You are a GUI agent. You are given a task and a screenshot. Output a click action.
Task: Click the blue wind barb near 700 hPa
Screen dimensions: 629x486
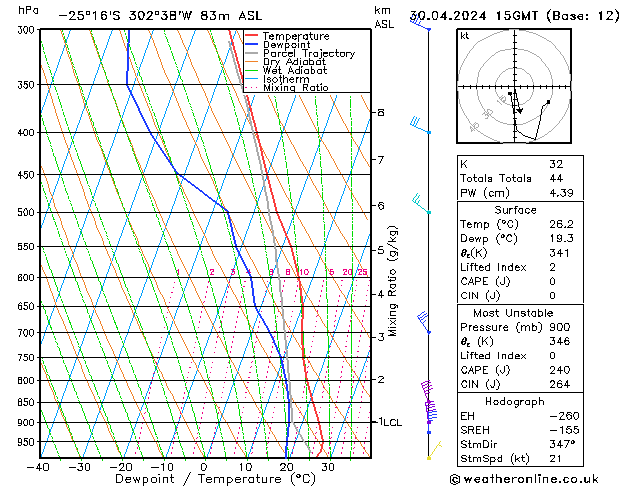click(x=424, y=322)
